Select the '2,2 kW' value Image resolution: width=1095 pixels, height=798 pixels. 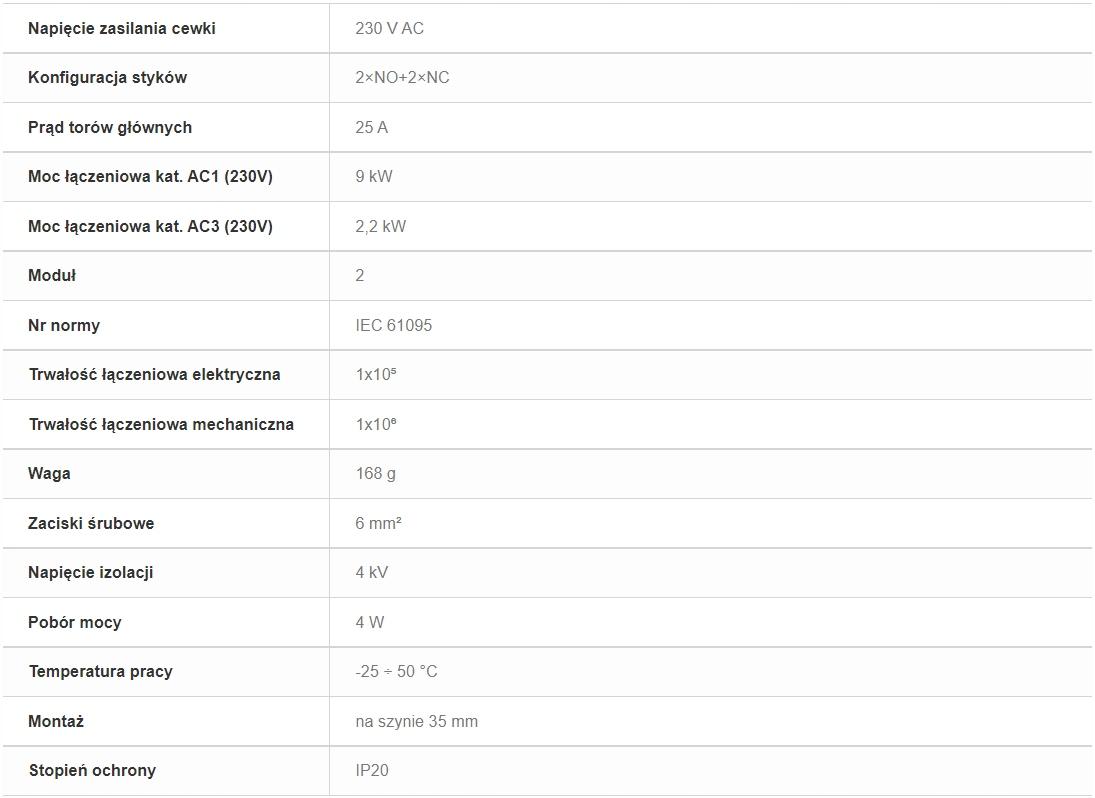tap(381, 226)
